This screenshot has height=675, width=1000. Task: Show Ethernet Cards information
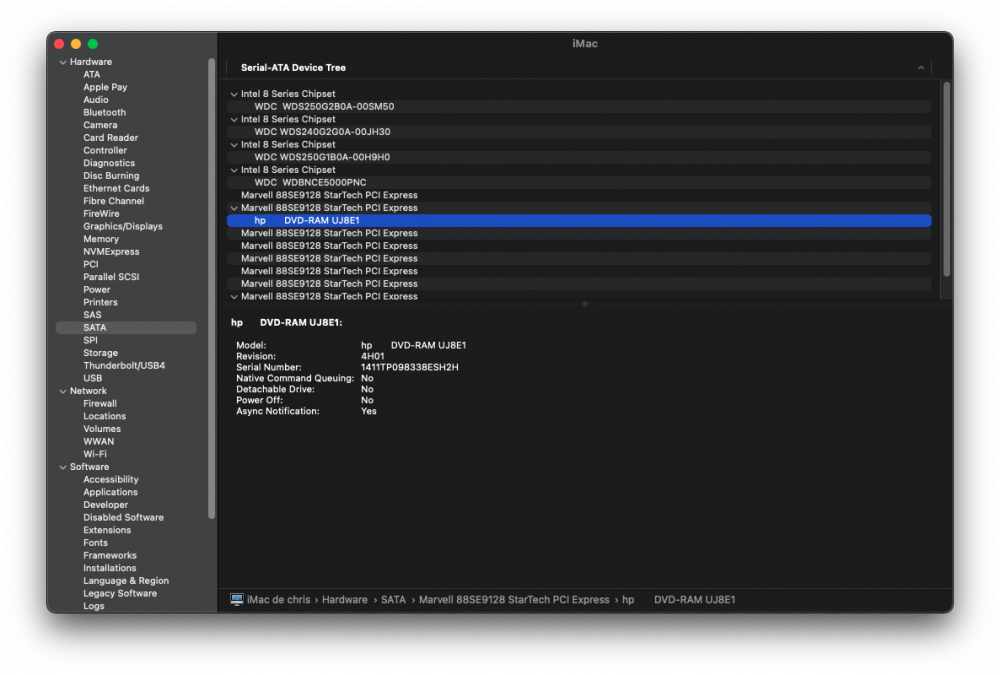click(116, 189)
